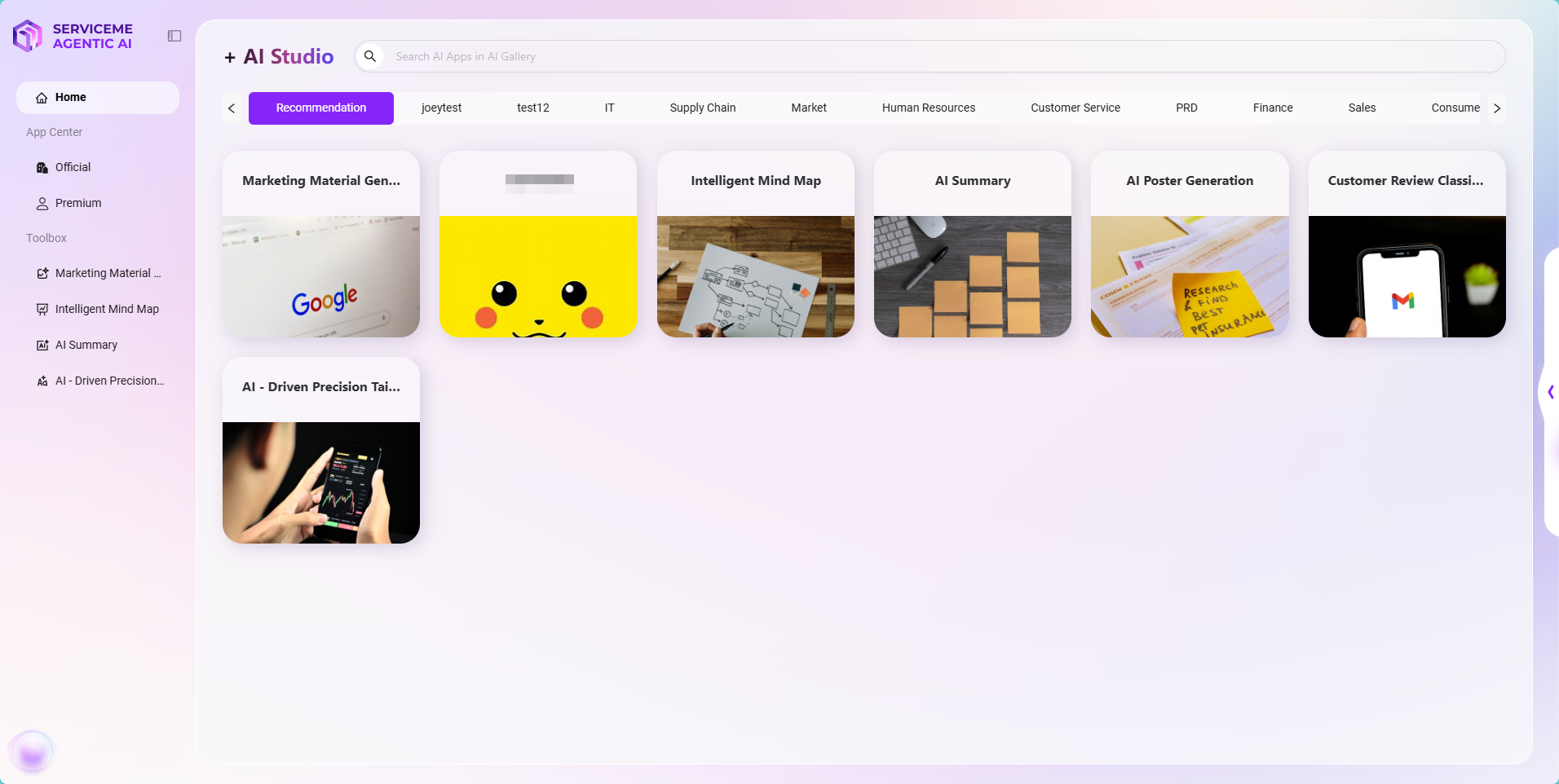Open AI - Driven Precision in Toolbox

(x=98, y=381)
